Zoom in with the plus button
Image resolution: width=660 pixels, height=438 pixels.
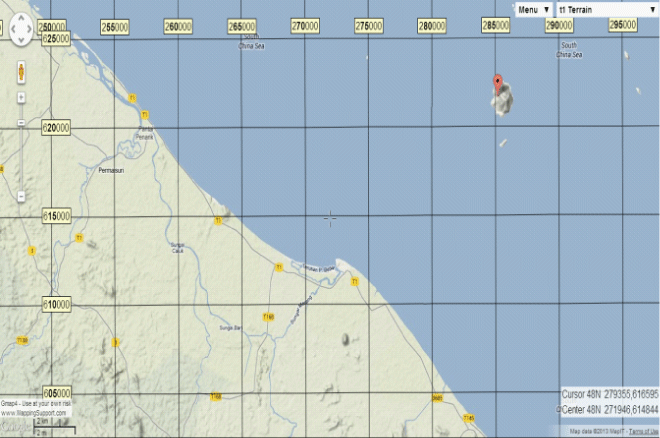(x=22, y=98)
